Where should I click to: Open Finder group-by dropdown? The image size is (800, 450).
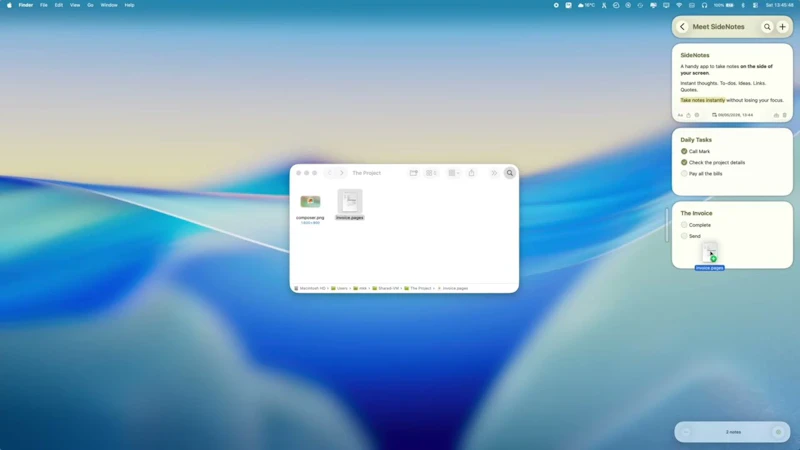(453, 173)
